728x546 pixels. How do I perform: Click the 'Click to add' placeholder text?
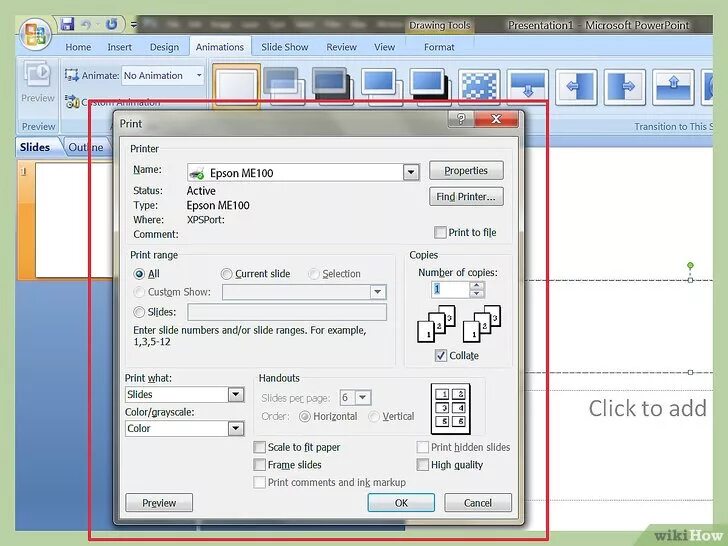648,409
